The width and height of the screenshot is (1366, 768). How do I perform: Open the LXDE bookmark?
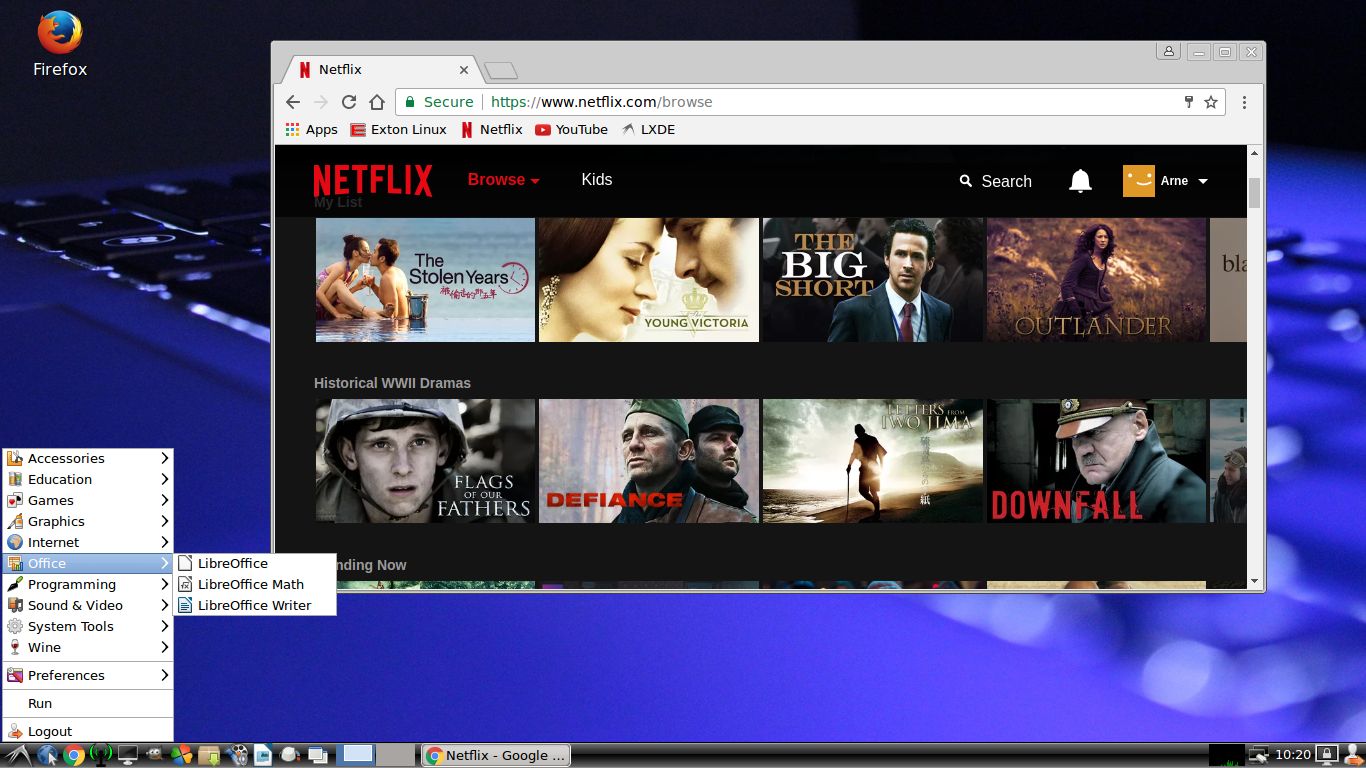pos(648,129)
